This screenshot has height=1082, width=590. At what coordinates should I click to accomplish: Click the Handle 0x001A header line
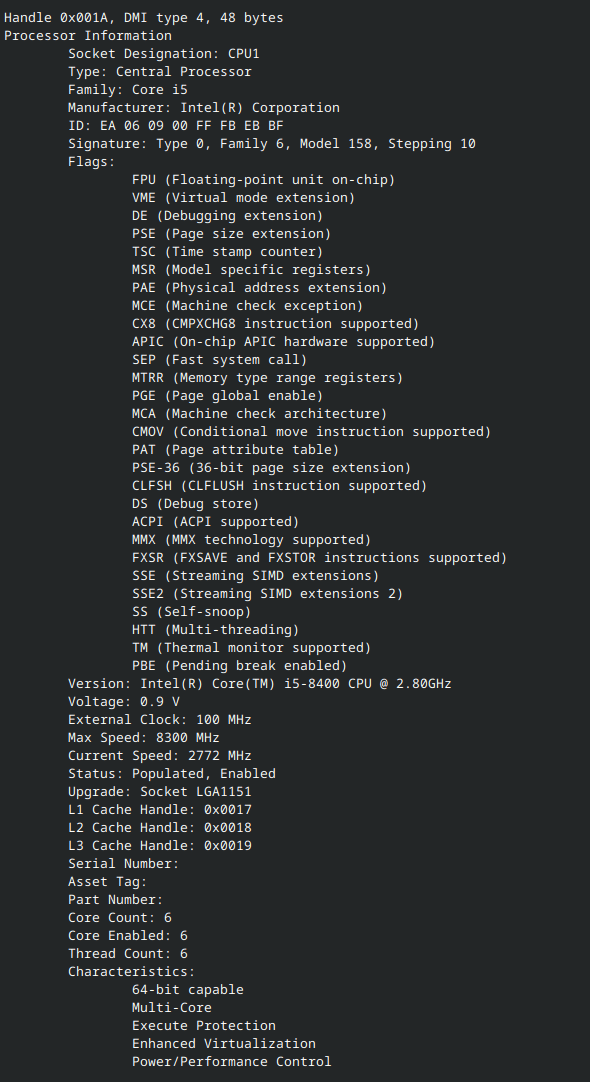click(144, 18)
